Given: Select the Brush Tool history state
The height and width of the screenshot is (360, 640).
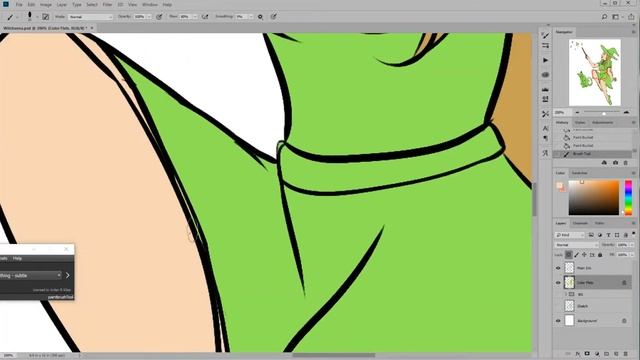Looking at the screenshot, I should click(593, 154).
